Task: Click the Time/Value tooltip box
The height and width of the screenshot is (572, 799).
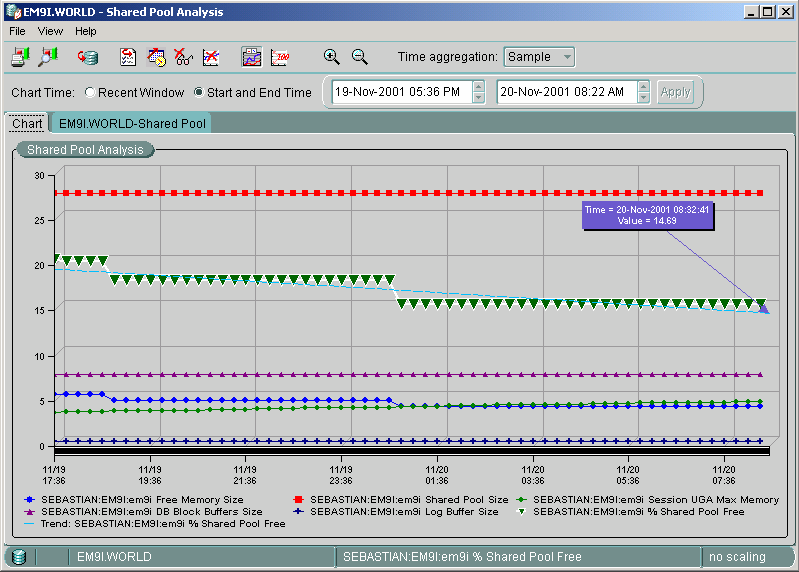Action: click(647, 215)
